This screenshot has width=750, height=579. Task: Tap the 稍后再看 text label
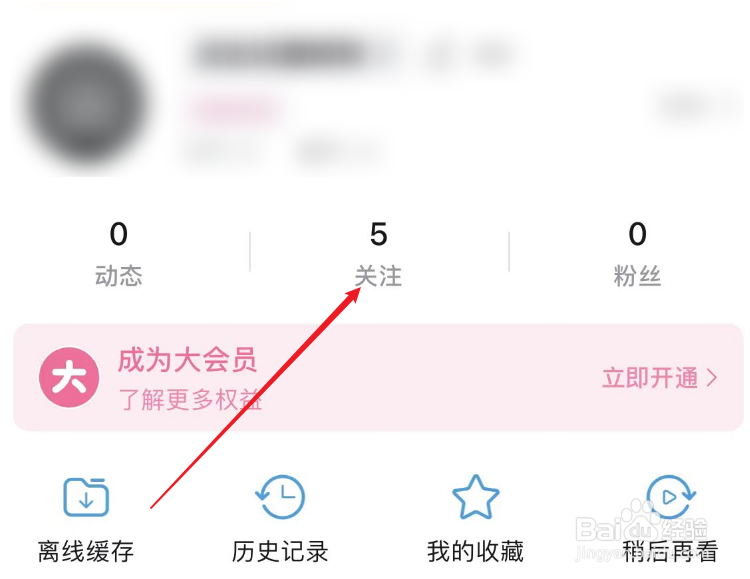[x=670, y=551]
